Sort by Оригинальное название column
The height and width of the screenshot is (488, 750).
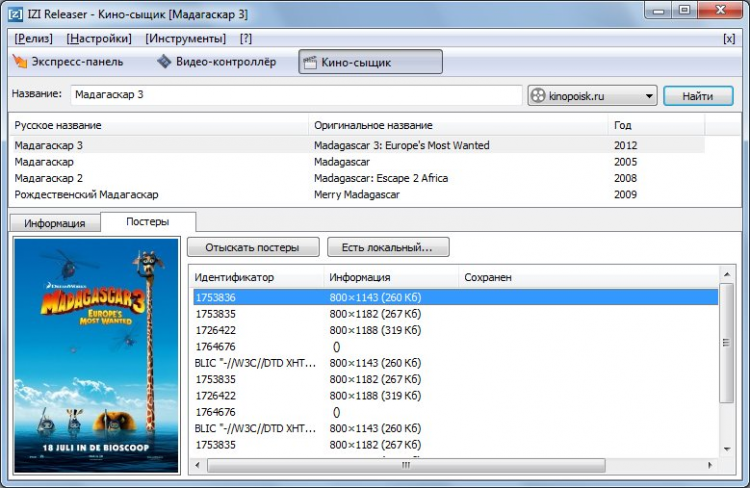pyautogui.click(x=458, y=125)
